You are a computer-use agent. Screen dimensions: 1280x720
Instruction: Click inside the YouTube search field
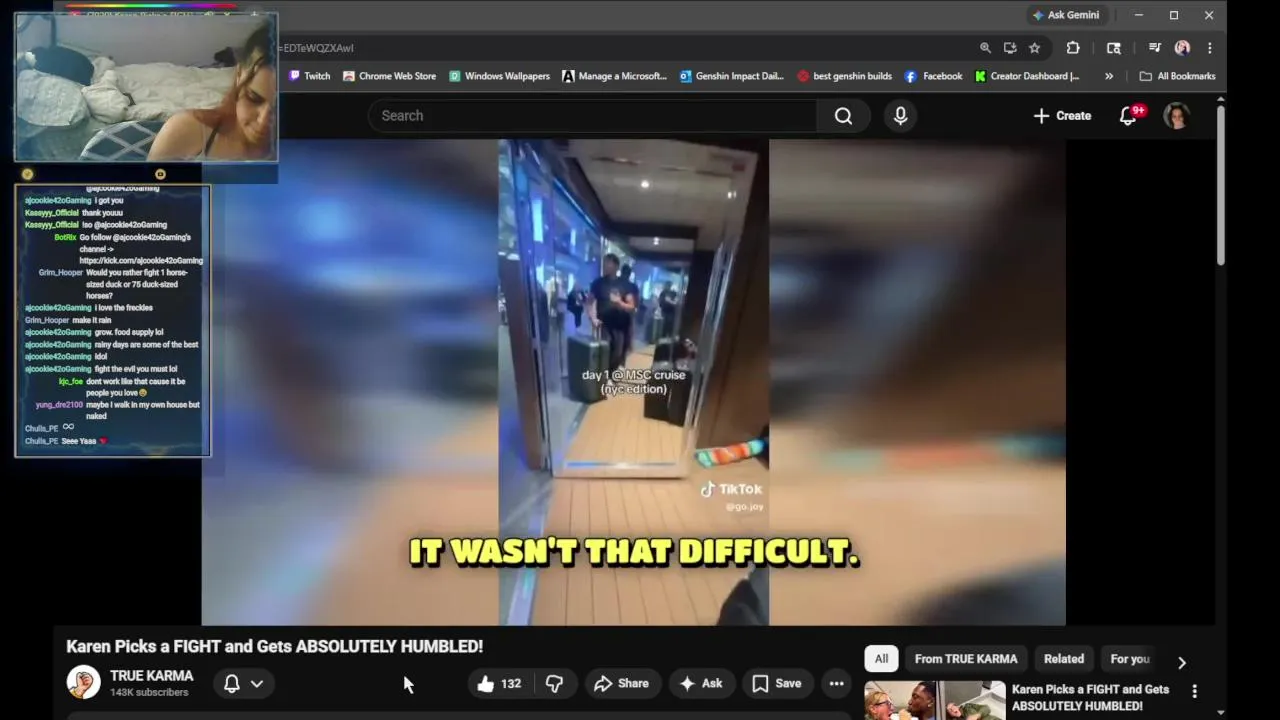592,116
